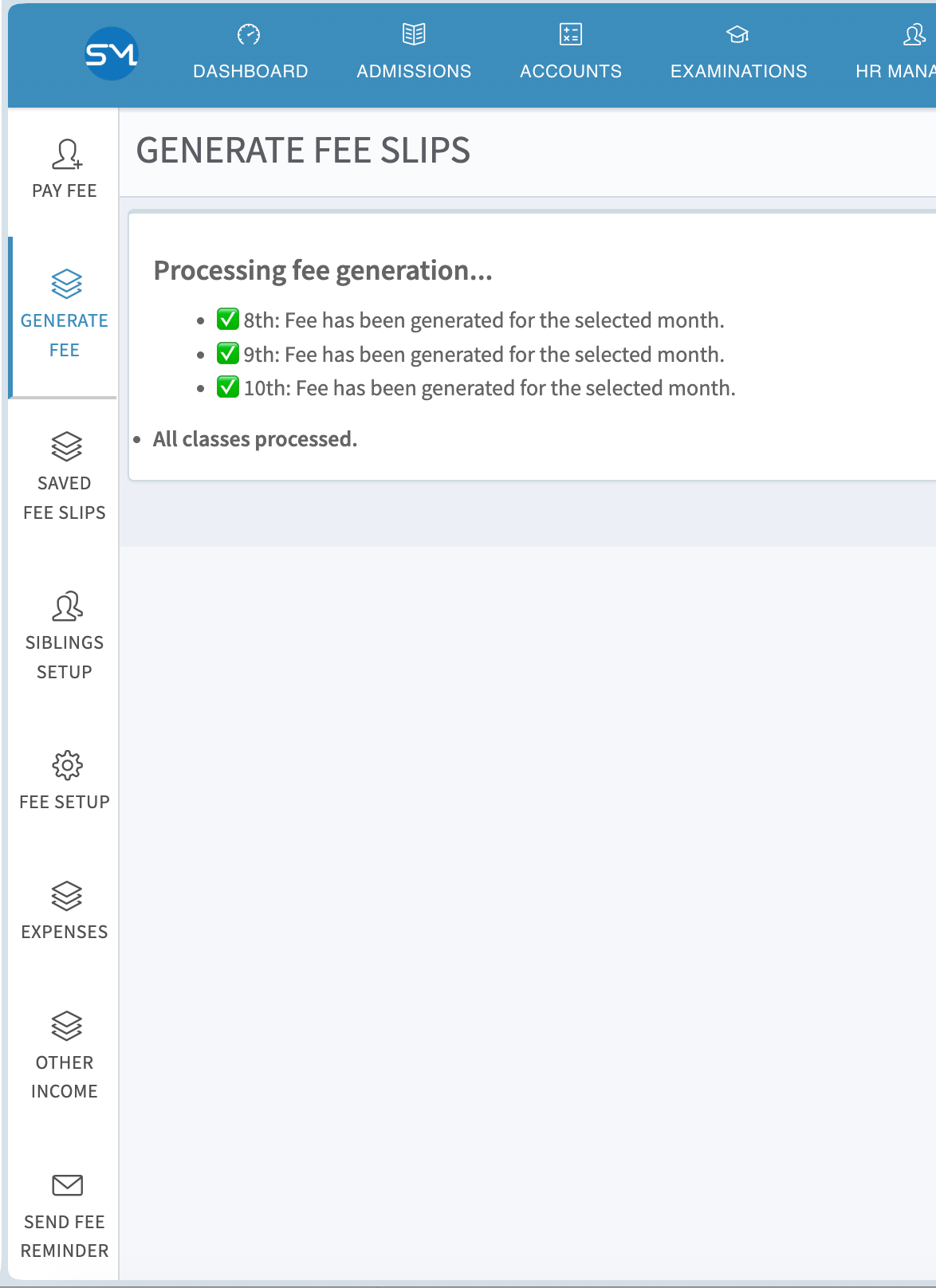Click the green checkmark beside 9th
Viewport: 936px width, 1288px height.
(228, 353)
